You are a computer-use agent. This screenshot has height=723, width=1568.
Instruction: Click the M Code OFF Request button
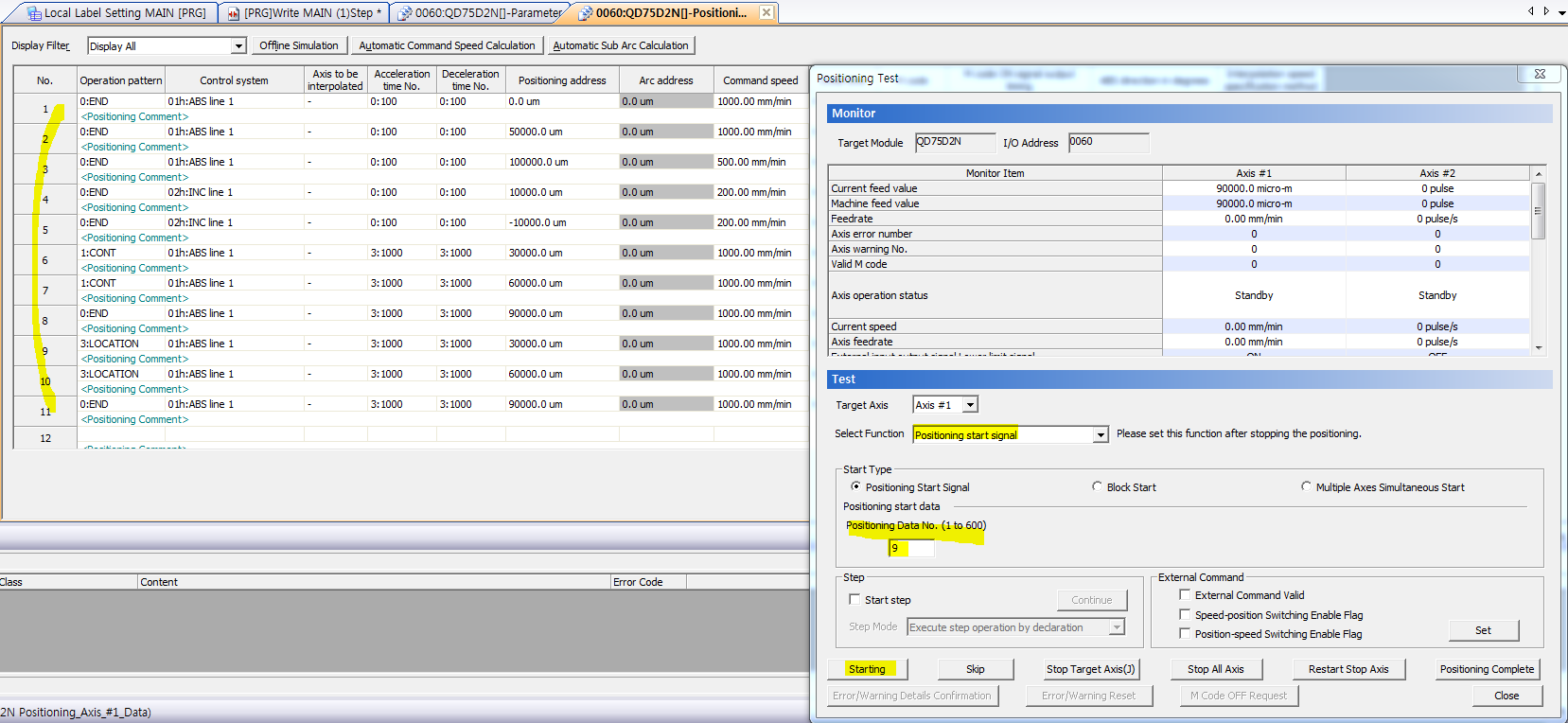pyautogui.click(x=1239, y=696)
